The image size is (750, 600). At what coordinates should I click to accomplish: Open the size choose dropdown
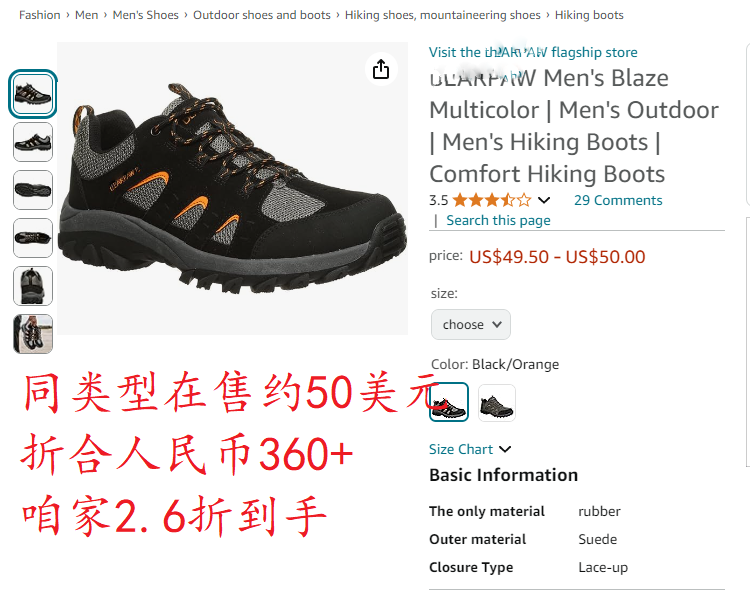pos(471,325)
